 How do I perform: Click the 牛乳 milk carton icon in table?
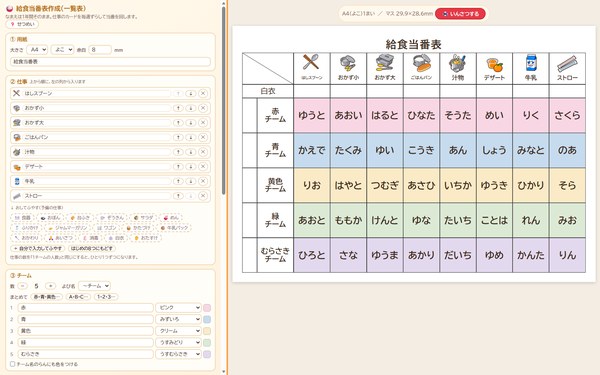531,63
